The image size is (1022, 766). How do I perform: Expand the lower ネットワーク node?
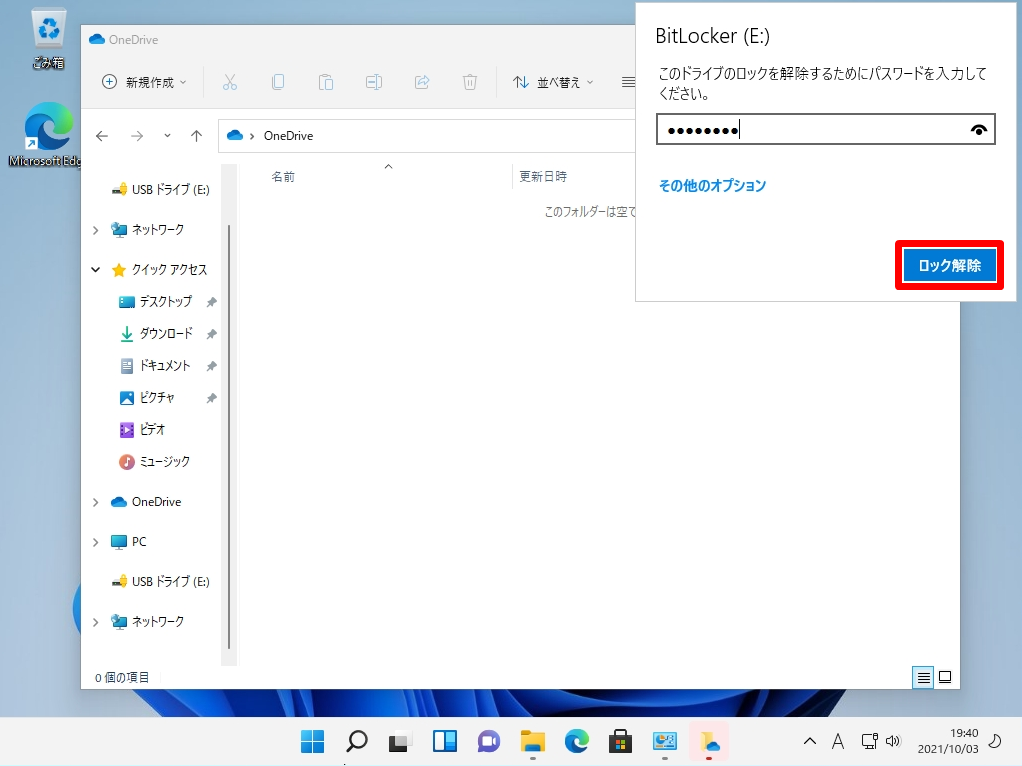96,622
